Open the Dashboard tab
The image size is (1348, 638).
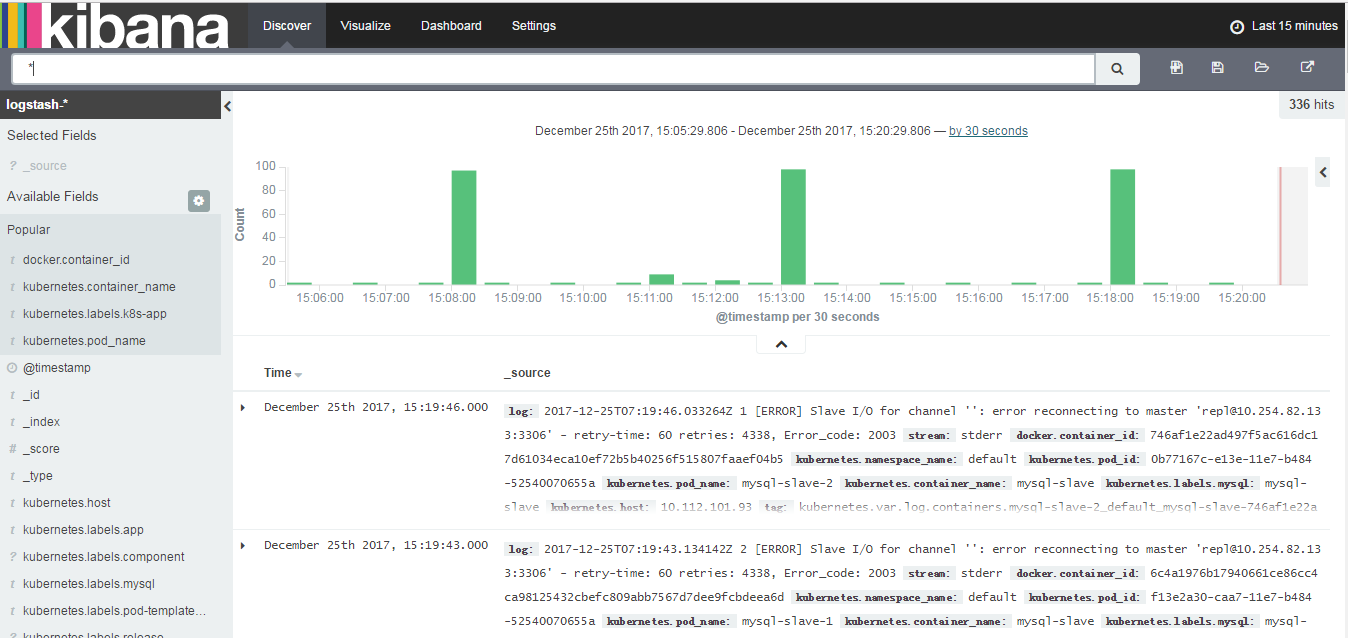point(451,25)
